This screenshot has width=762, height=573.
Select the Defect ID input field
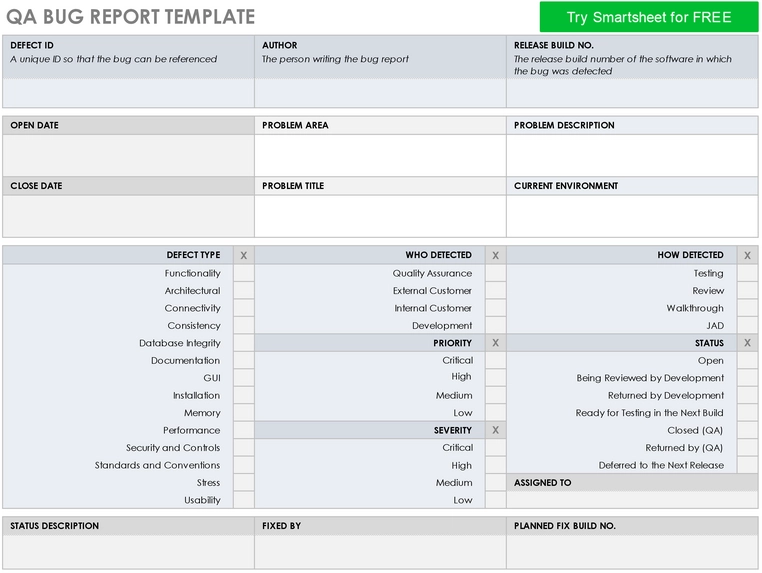click(x=128, y=93)
